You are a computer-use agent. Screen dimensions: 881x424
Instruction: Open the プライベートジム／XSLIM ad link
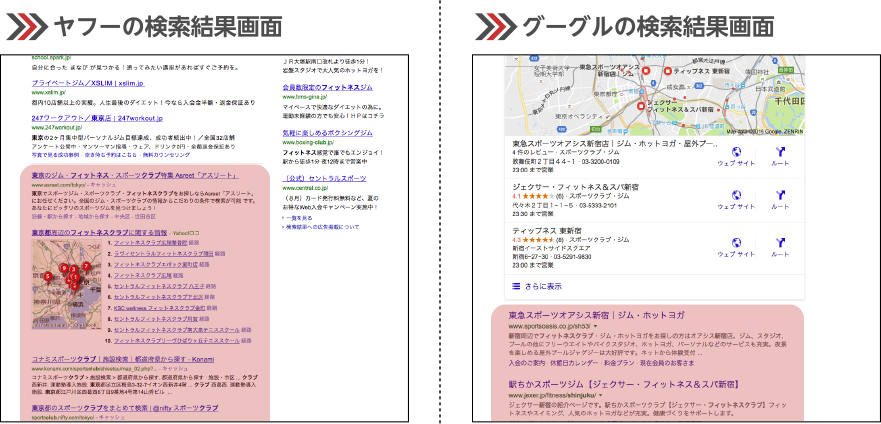coord(88,83)
